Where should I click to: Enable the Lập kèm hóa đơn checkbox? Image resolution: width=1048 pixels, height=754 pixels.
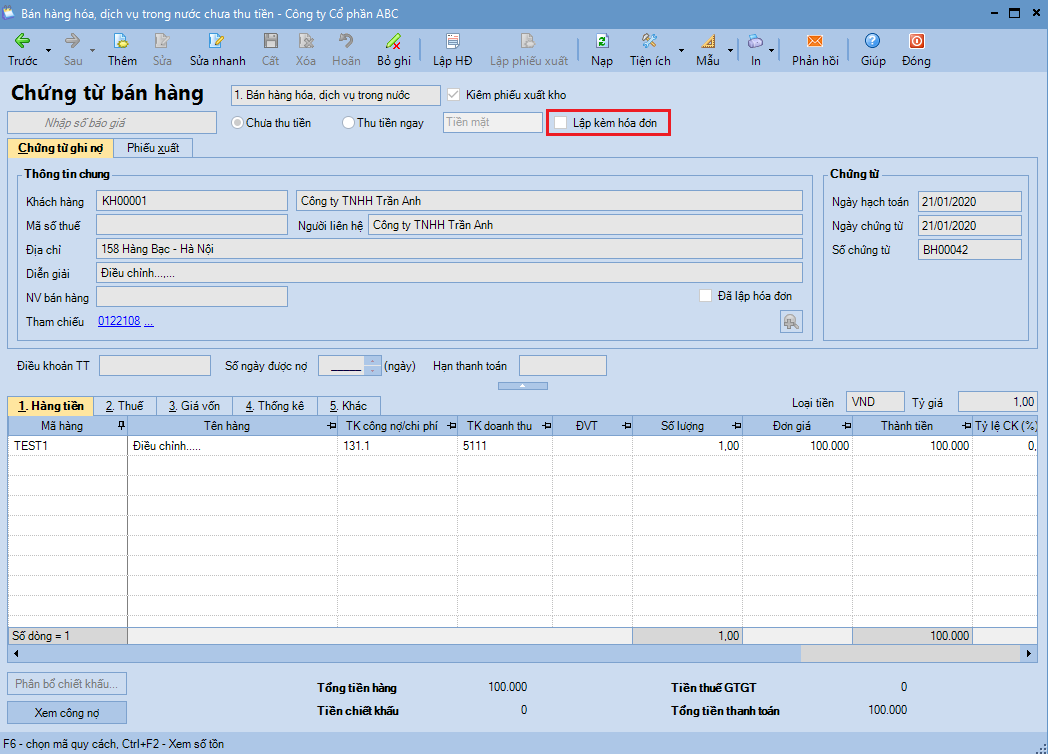pyautogui.click(x=561, y=123)
